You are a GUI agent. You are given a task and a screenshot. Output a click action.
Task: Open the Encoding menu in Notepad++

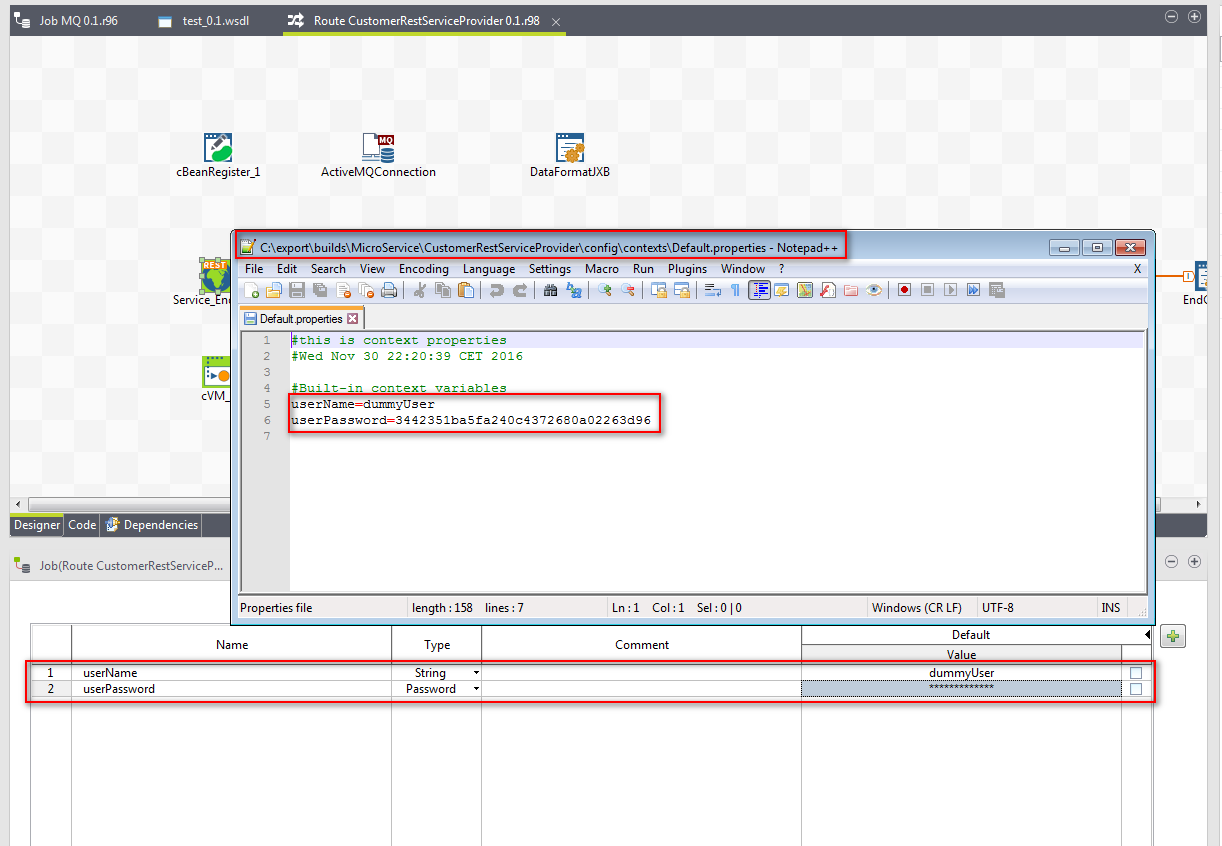tap(423, 269)
